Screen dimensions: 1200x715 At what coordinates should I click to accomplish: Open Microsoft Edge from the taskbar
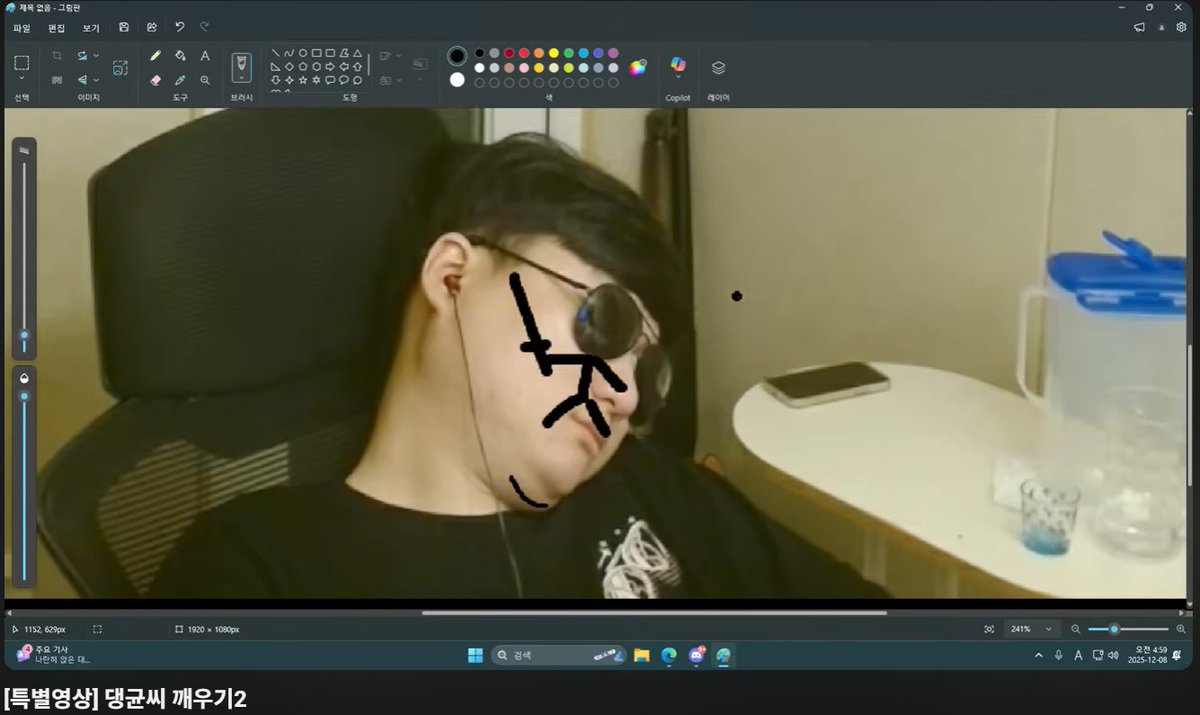(x=669, y=655)
